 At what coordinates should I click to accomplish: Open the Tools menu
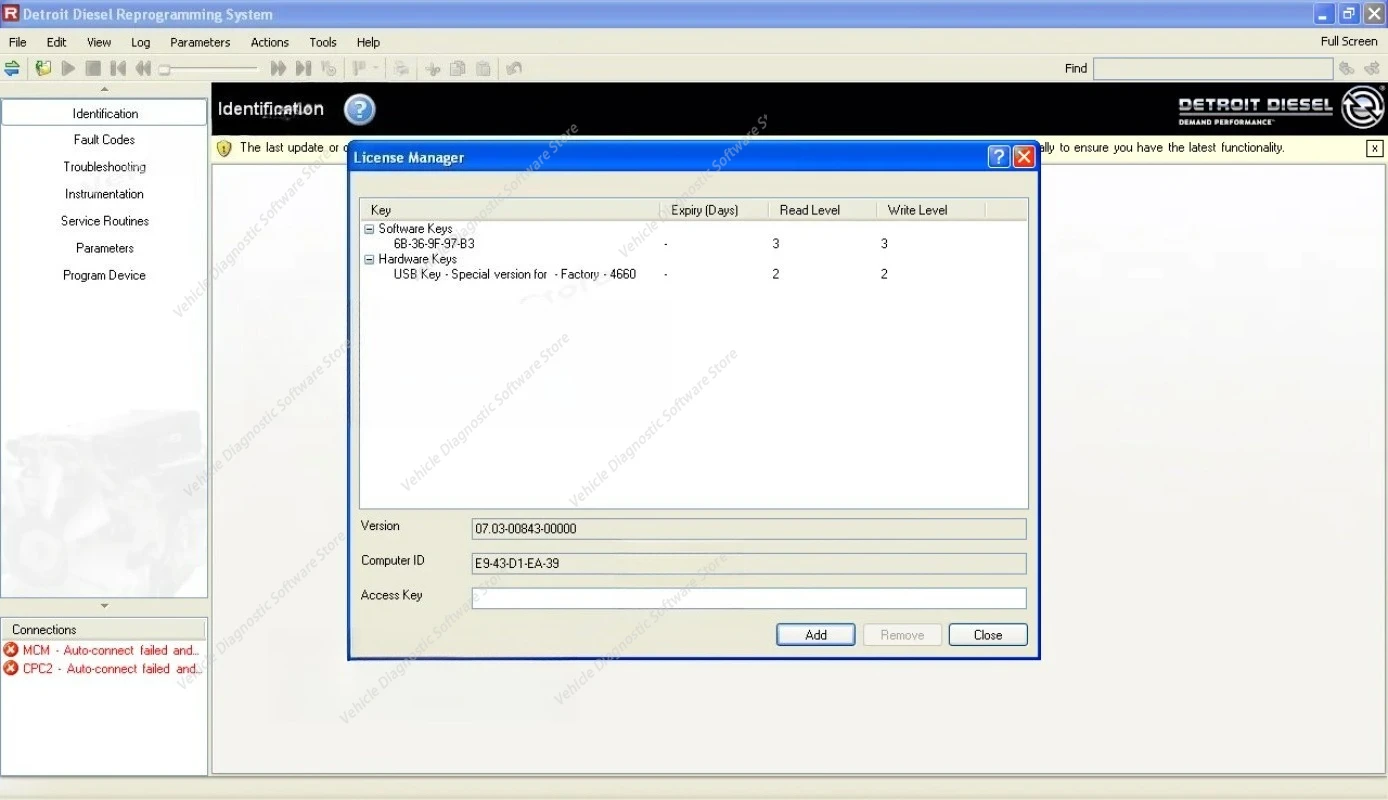click(323, 42)
